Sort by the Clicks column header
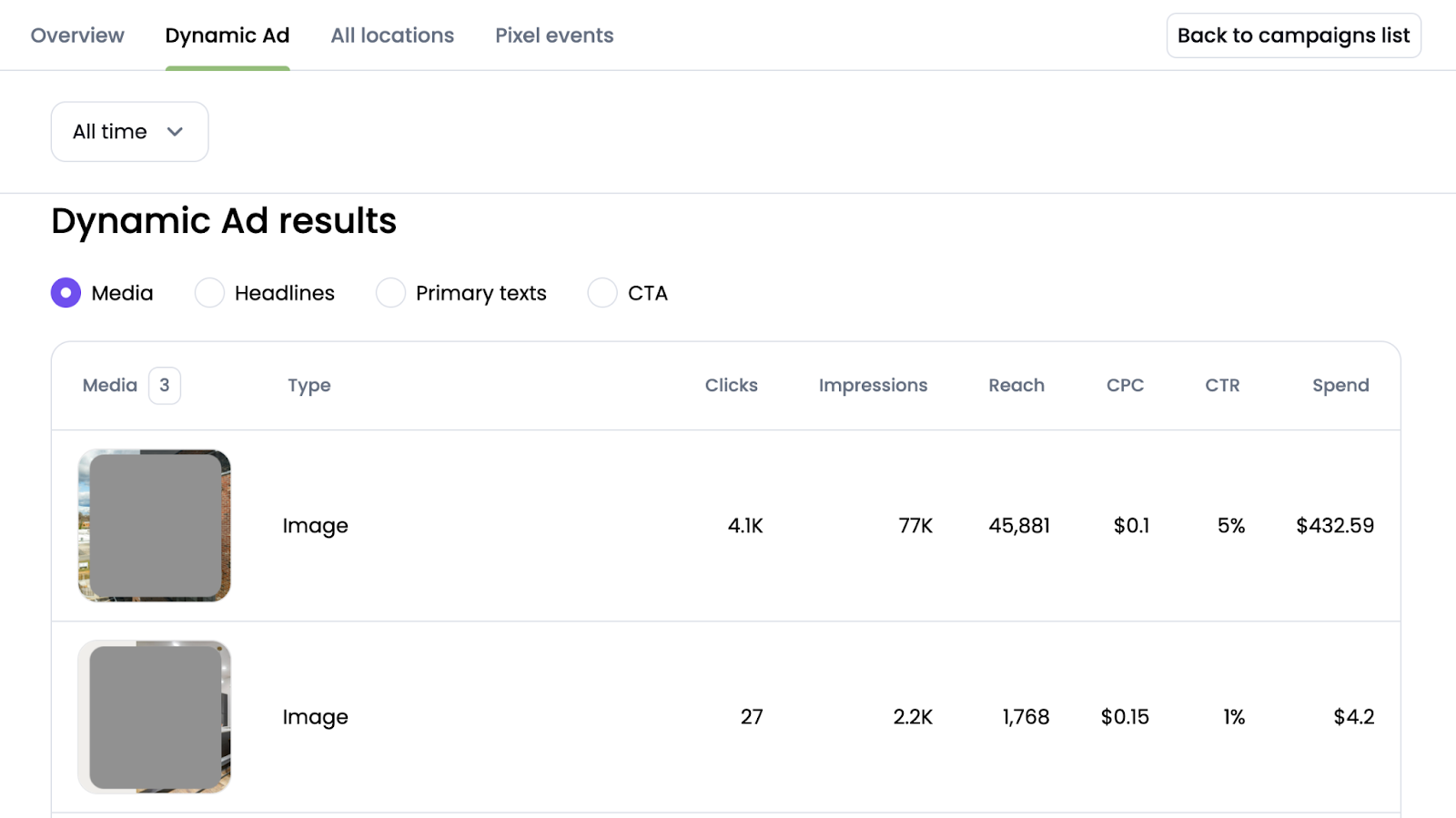 click(x=731, y=386)
